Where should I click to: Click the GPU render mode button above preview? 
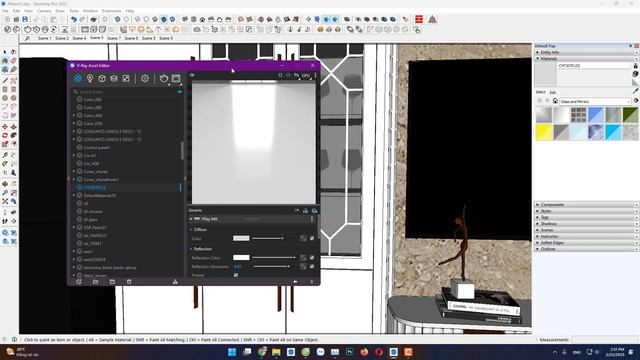coord(306,75)
